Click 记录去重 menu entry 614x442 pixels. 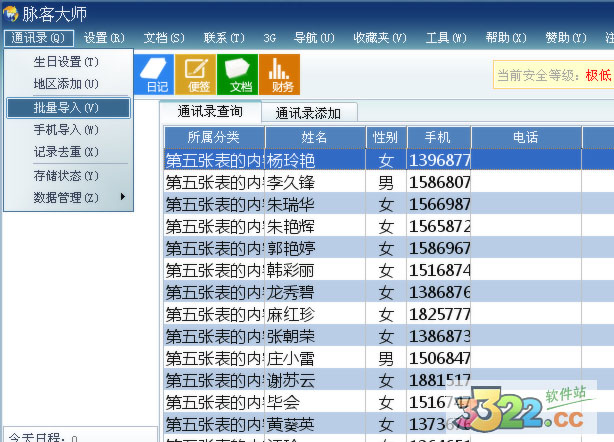coord(66,152)
